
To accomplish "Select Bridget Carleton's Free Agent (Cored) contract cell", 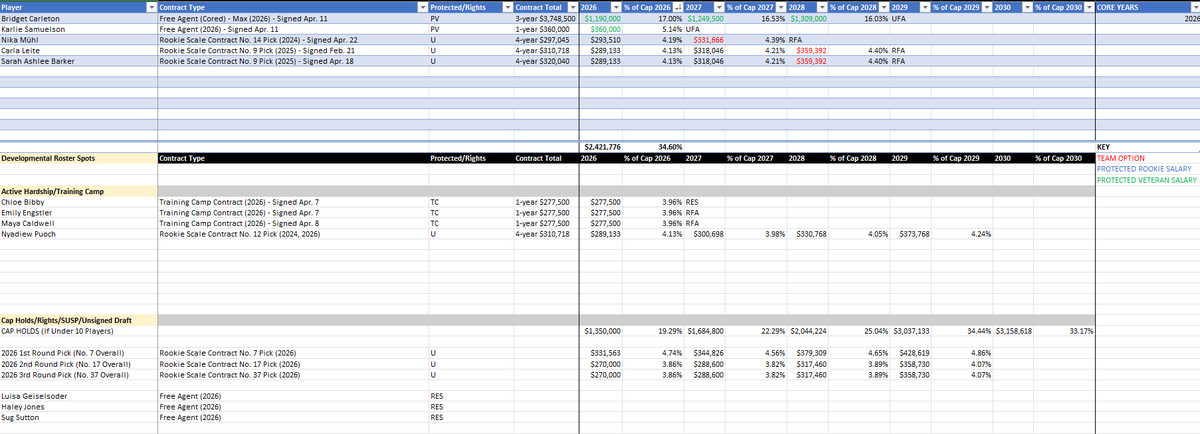I will click(x=292, y=18).
